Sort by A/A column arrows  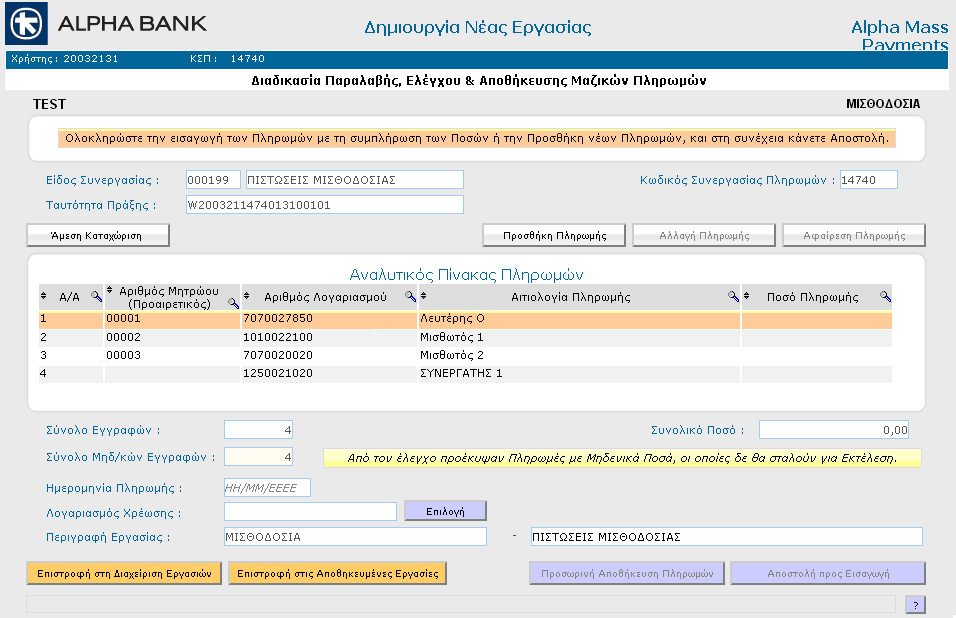click(x=43, y=296)
